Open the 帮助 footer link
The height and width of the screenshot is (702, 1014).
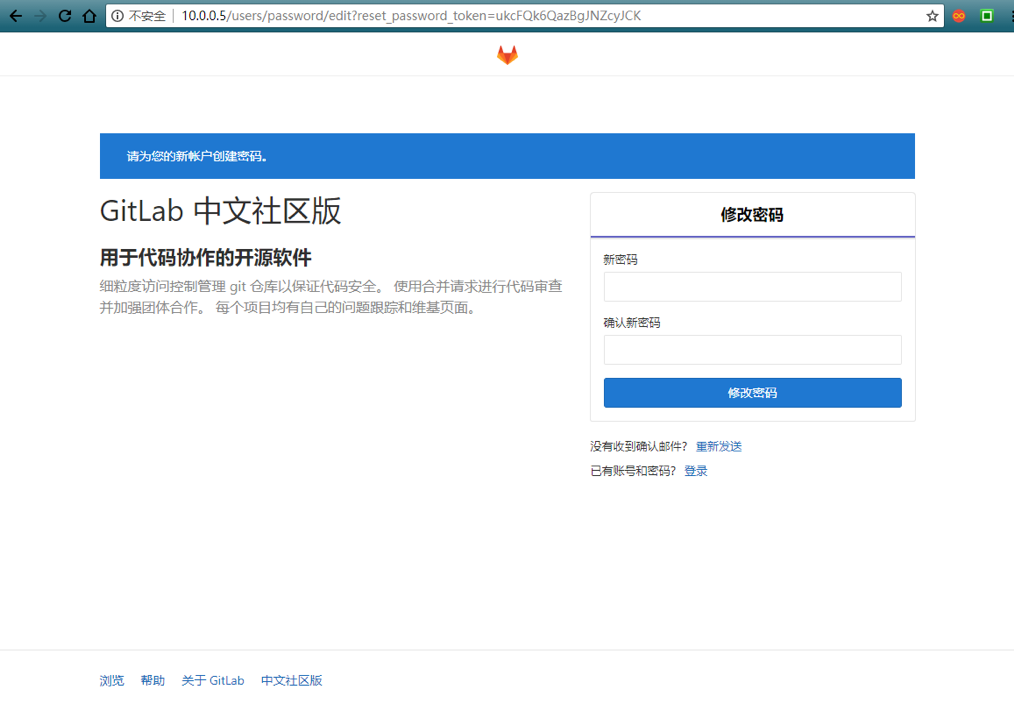click(x=153, y=681)
